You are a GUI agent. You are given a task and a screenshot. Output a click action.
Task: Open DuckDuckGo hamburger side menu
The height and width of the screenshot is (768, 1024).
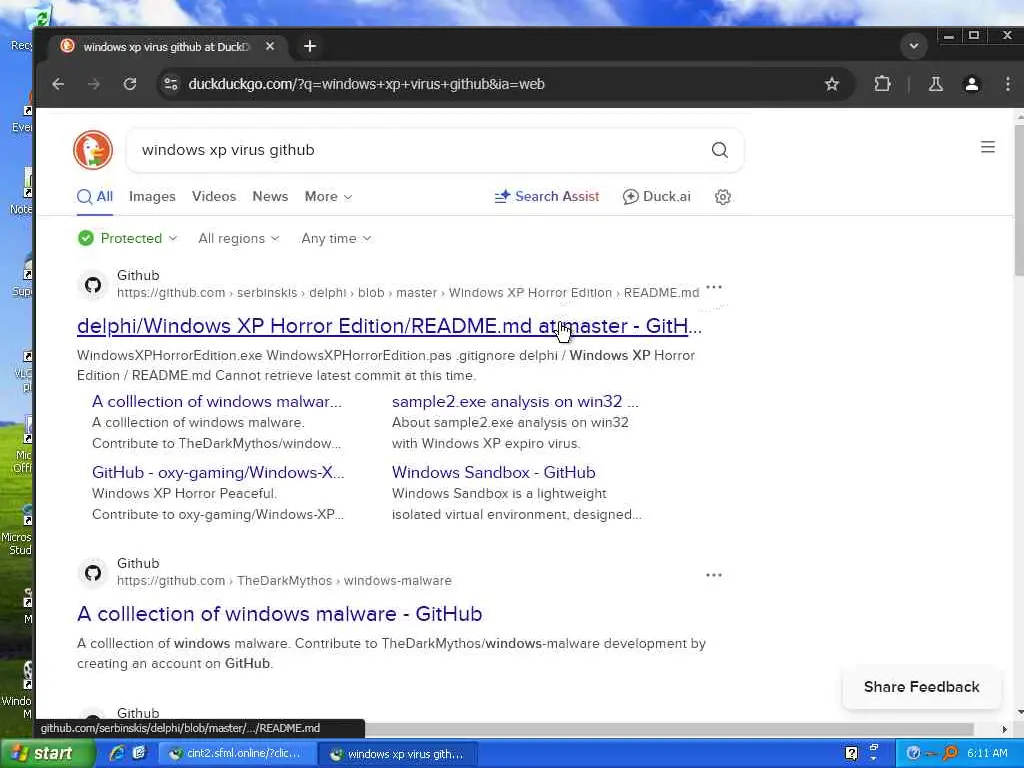click(x=987, y=147)
